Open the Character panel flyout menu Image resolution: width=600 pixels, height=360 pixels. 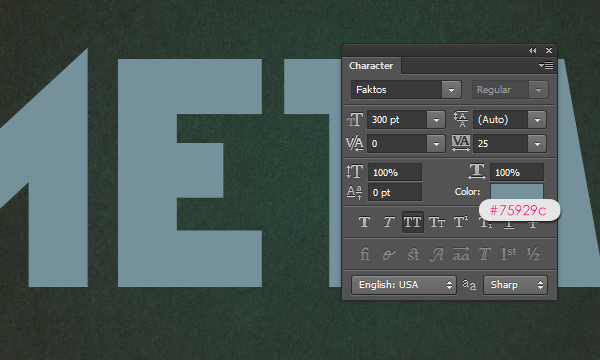(x=546, y=66)
